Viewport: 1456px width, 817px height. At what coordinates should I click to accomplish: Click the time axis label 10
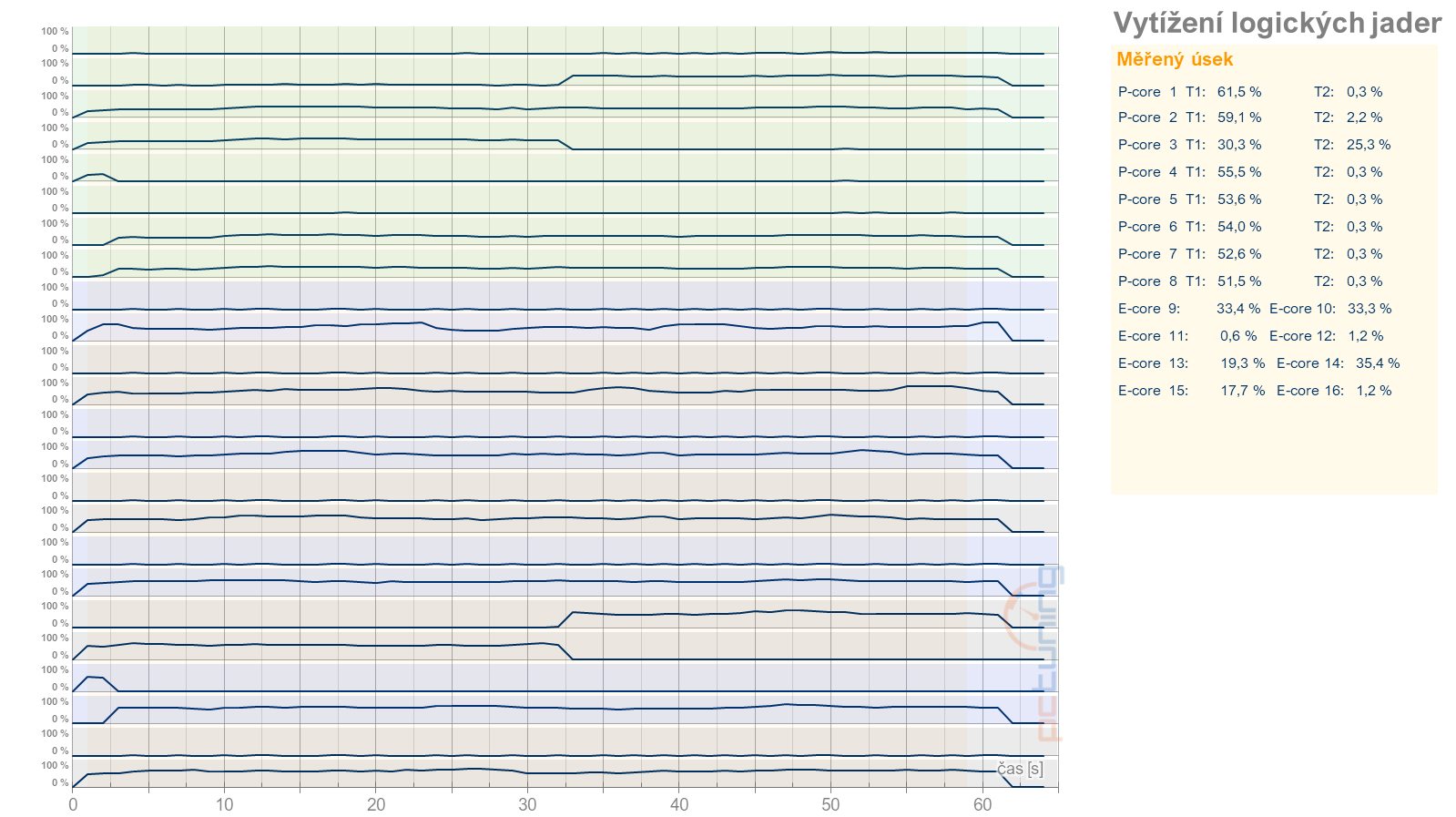pos(224,804)
